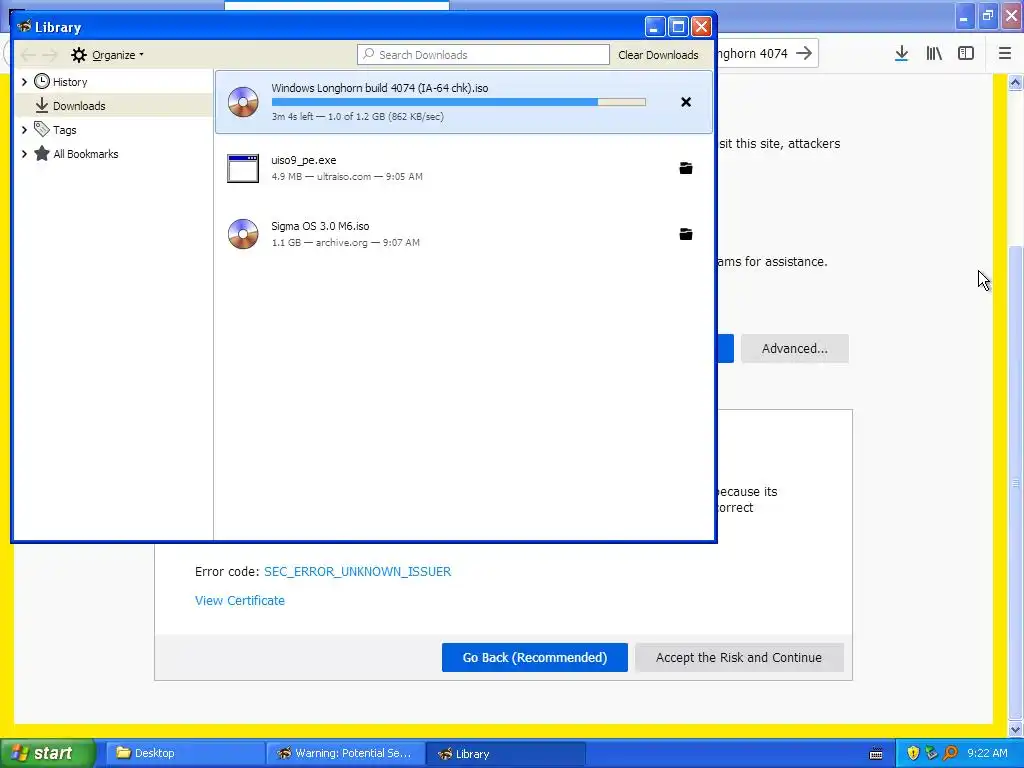Click scroll up arrow of browser page

click(1016, 82)
